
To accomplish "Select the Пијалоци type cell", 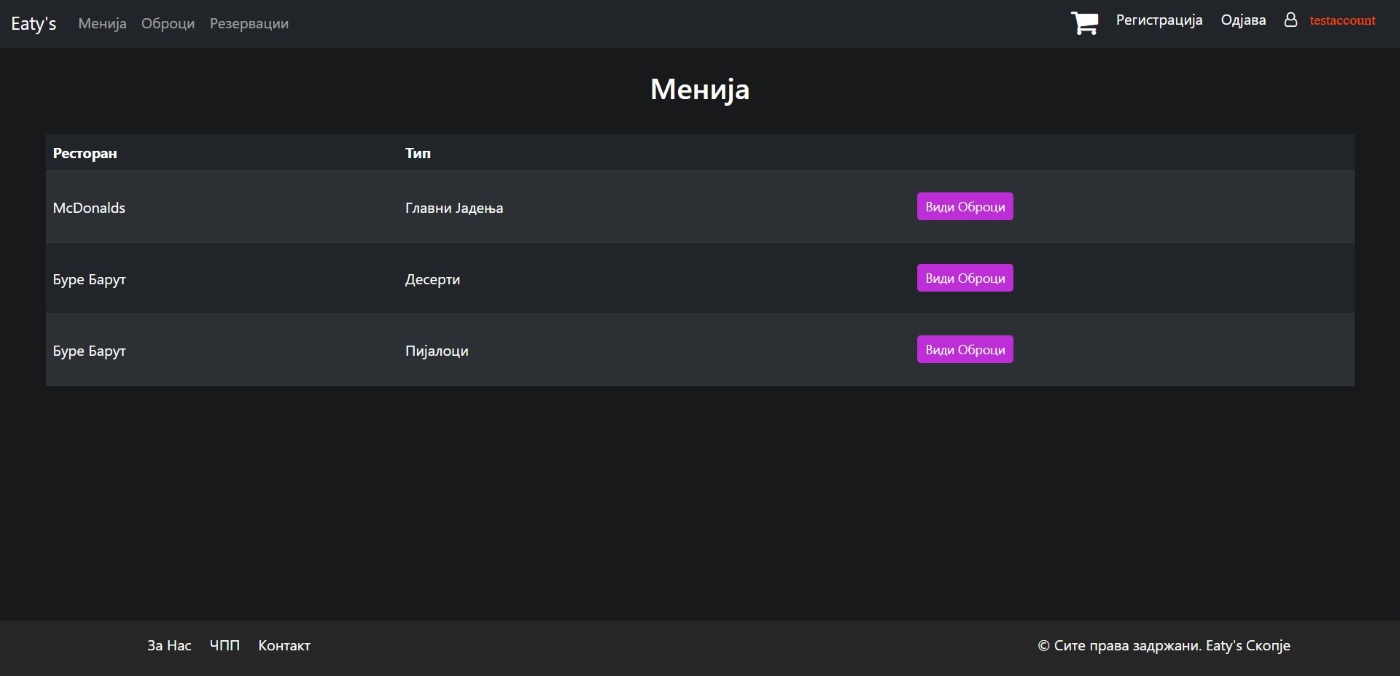I will 436,351.
